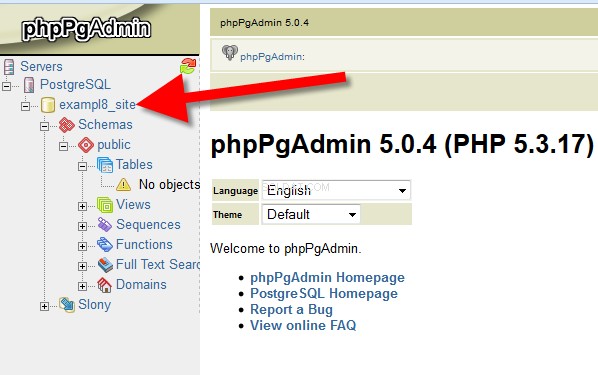This screenshot has height=375, width=598.
Task: Click the phpPgAdmin 5.0.4 (PHP 5.3.17) heading
Action: tap(402, 145)
